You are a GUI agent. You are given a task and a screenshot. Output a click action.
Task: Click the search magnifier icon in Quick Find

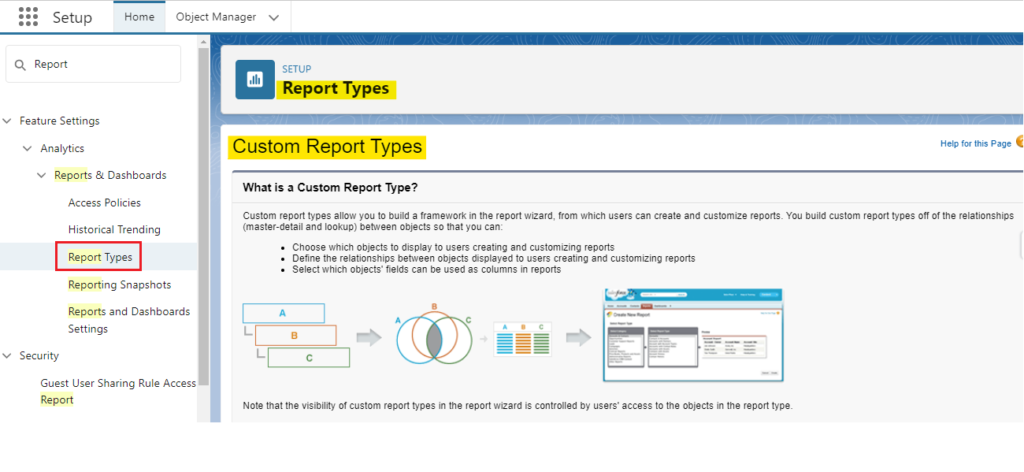(x=20, y=64)
